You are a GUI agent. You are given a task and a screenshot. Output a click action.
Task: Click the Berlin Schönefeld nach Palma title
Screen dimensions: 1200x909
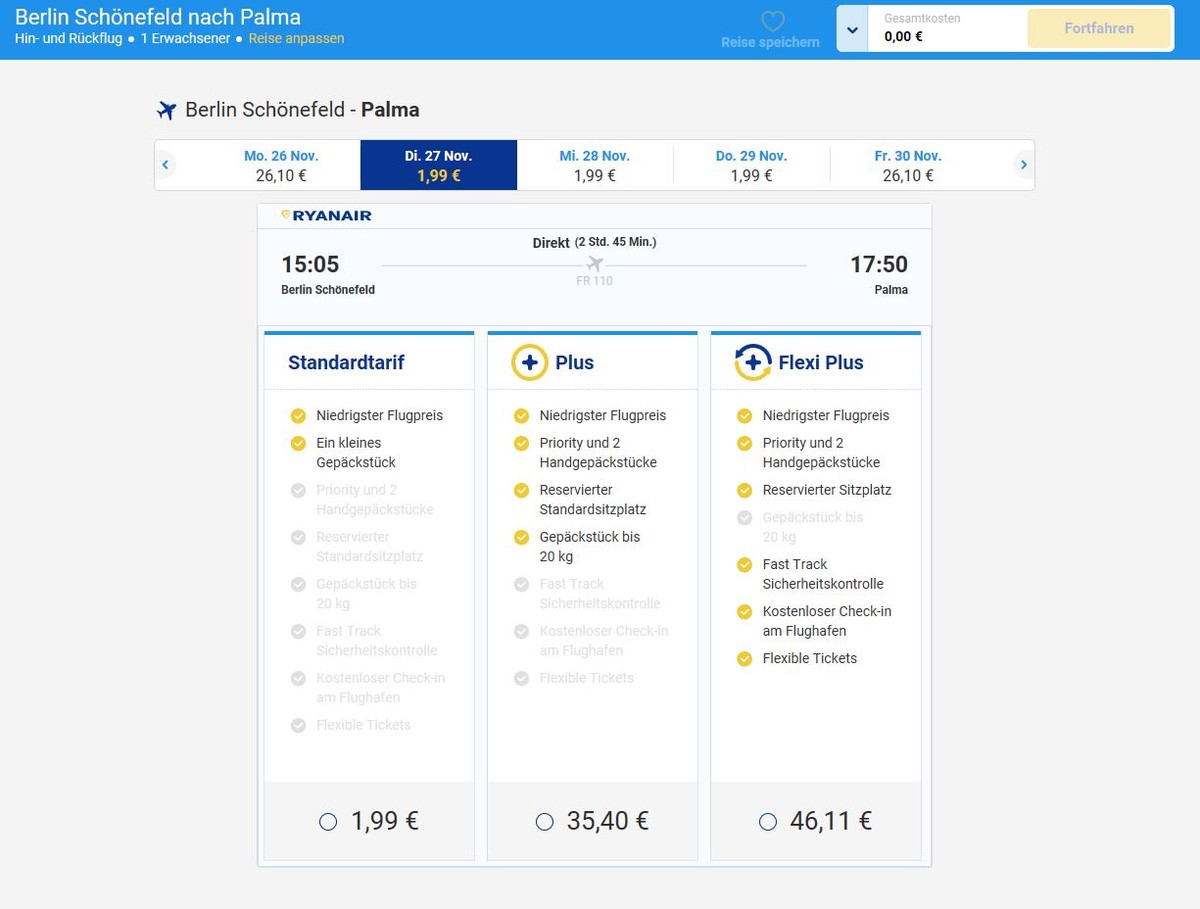(158, 17)
